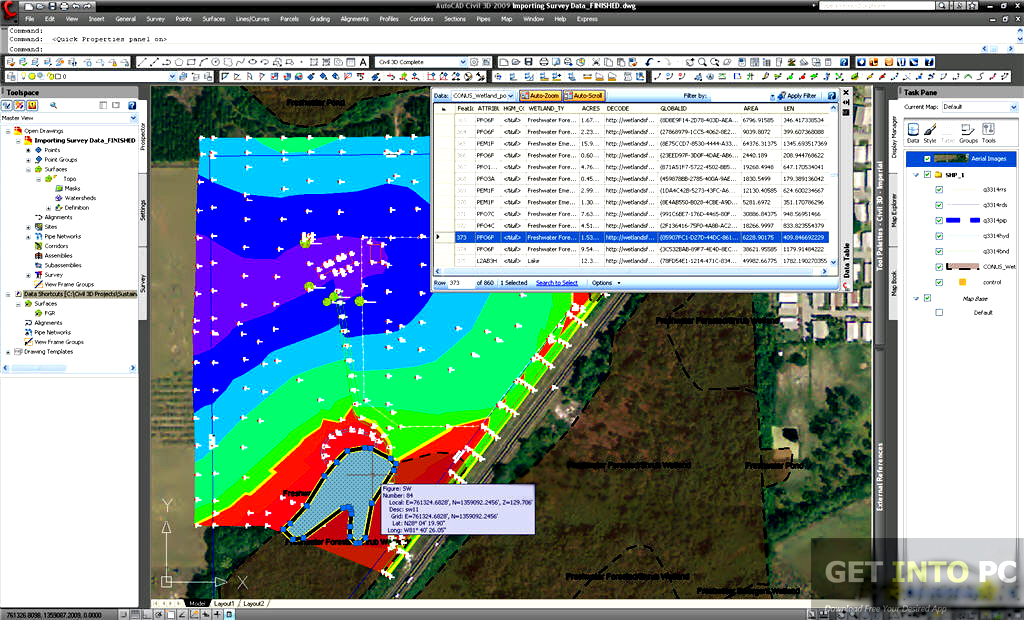Viewport: 1024px width, 620px height.
Task: Select the Circle drawing tool
Action: point(215,62)
